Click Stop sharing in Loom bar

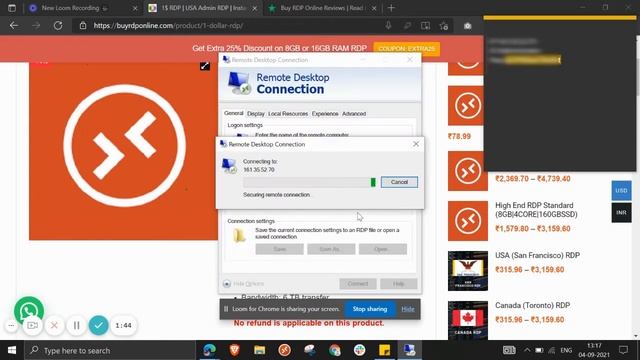tap(370, 309)
